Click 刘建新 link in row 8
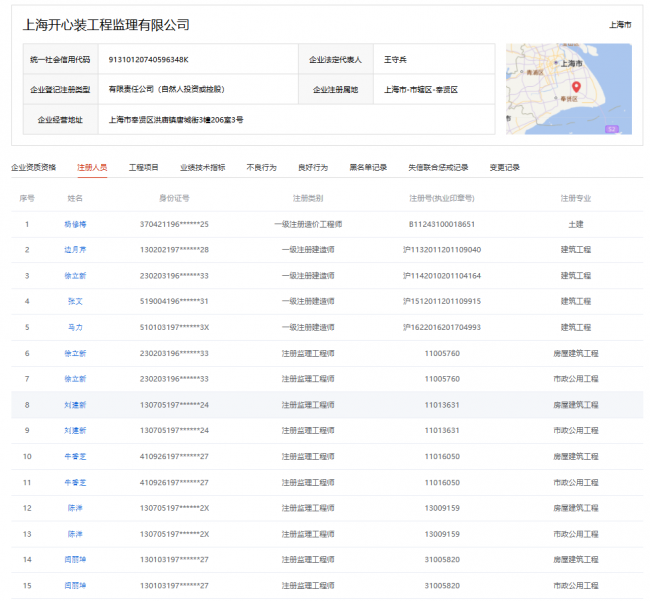 pyautogui.click(x=75, y=404)
